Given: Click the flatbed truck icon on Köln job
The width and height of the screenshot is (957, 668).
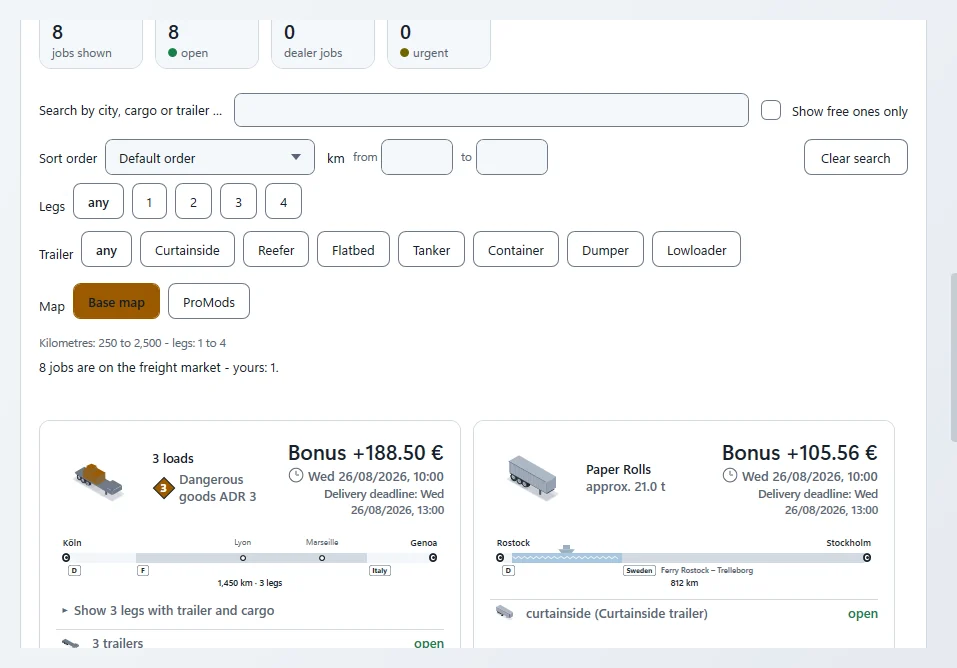Looking at the screenshot, I should click(x=99, y=482).
